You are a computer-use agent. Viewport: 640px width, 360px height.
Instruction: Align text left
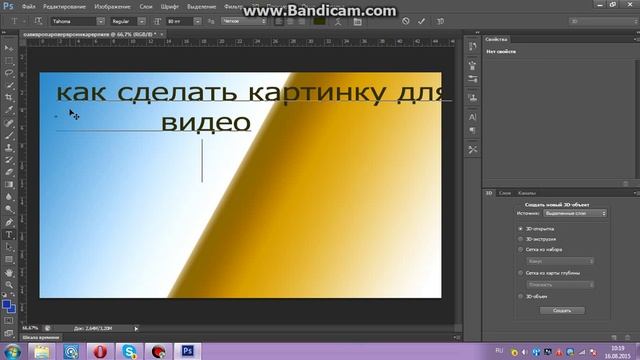(x=279, y=21)
